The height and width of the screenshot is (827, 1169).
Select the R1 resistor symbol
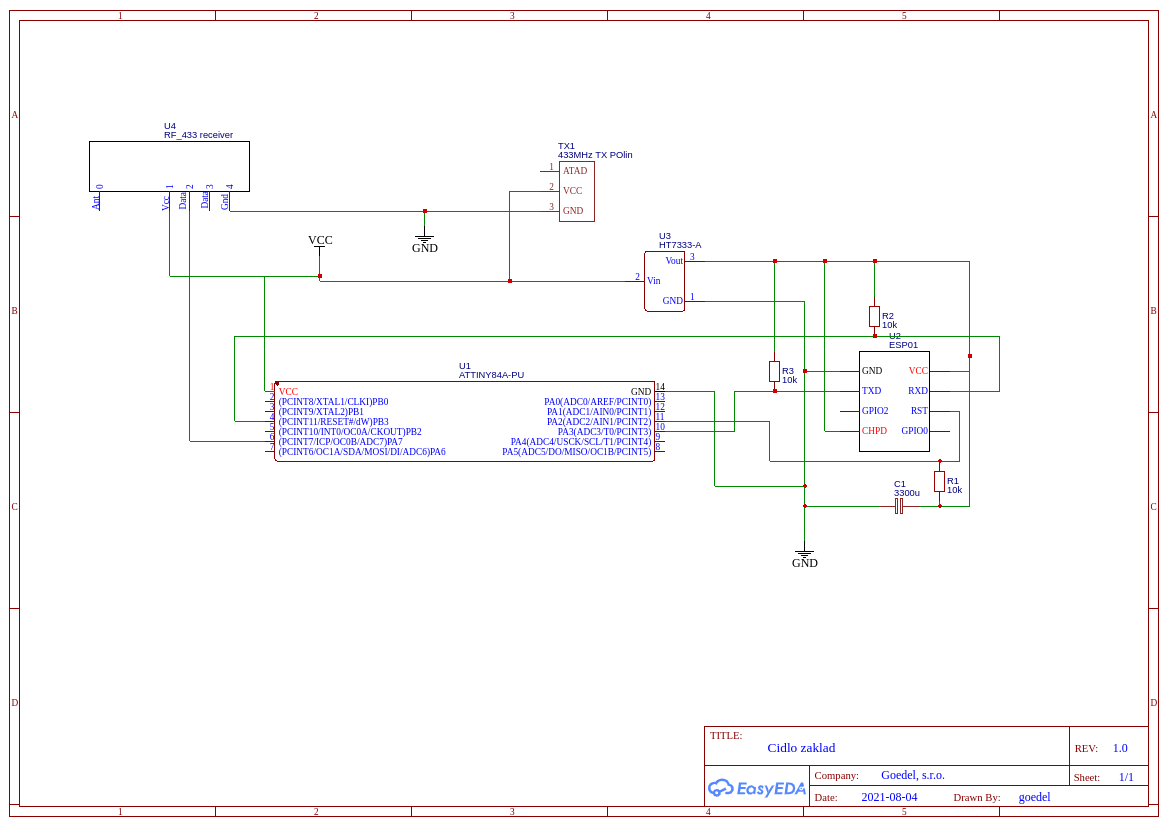[x=939, y=481]
